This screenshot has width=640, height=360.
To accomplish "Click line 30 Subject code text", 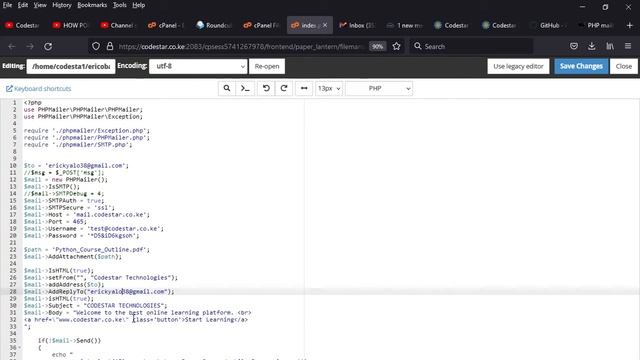I will point(95,306).
